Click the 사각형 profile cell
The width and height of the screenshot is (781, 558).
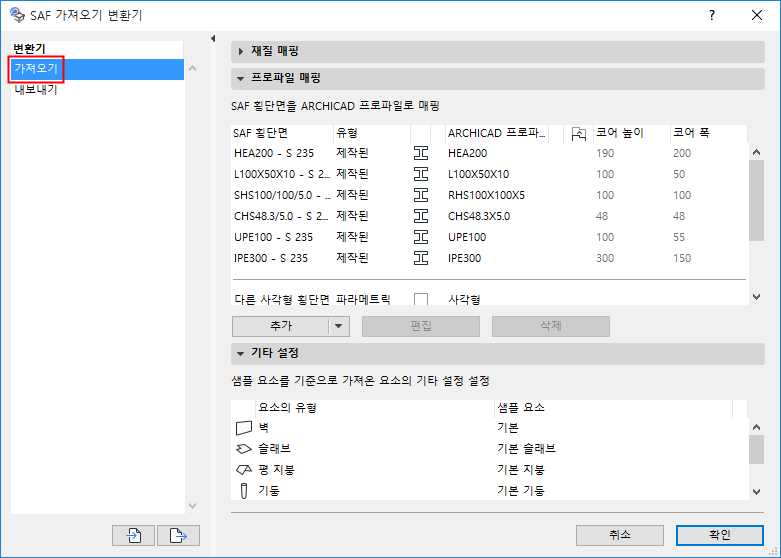coord(464,299)
